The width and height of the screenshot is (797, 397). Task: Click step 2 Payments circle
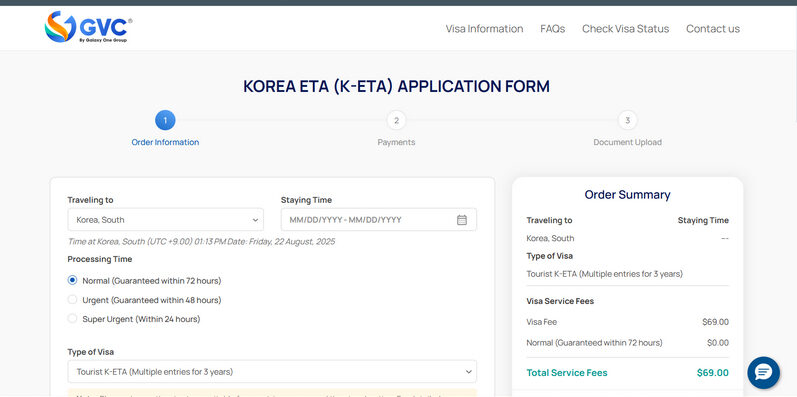click(396, 120)
